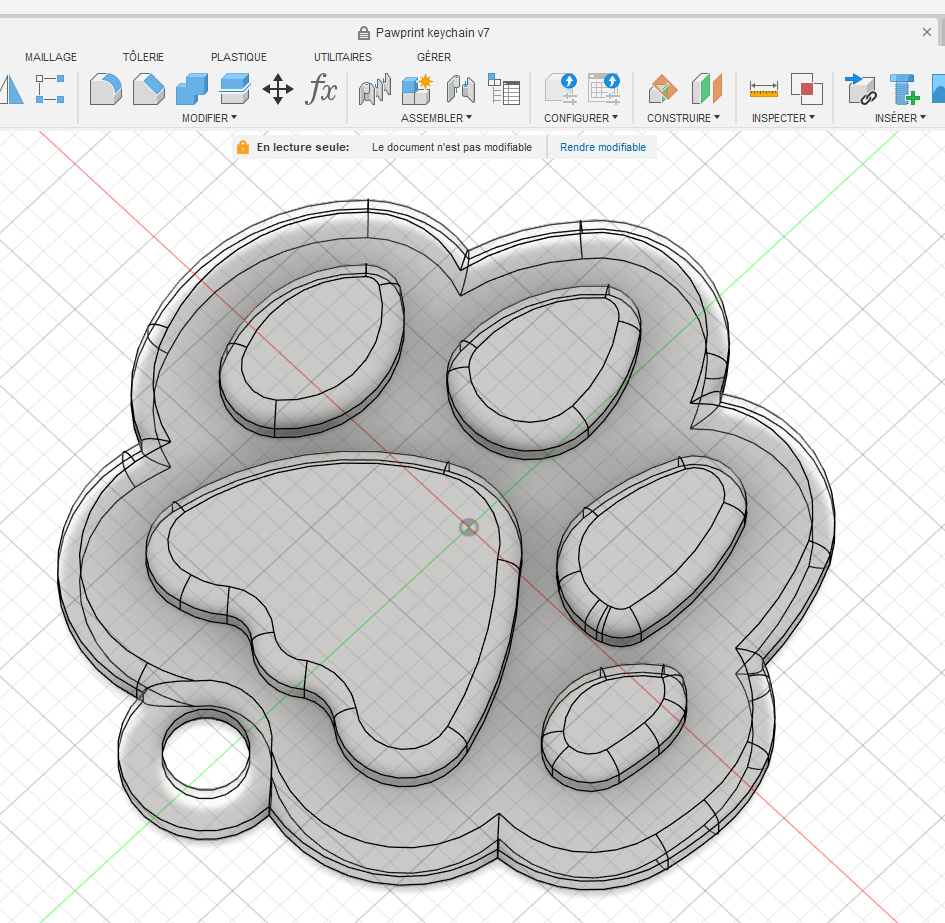Click the two blue cubes Combine icon
Viewport: 945px width, 923px height.
pos(192,89)
